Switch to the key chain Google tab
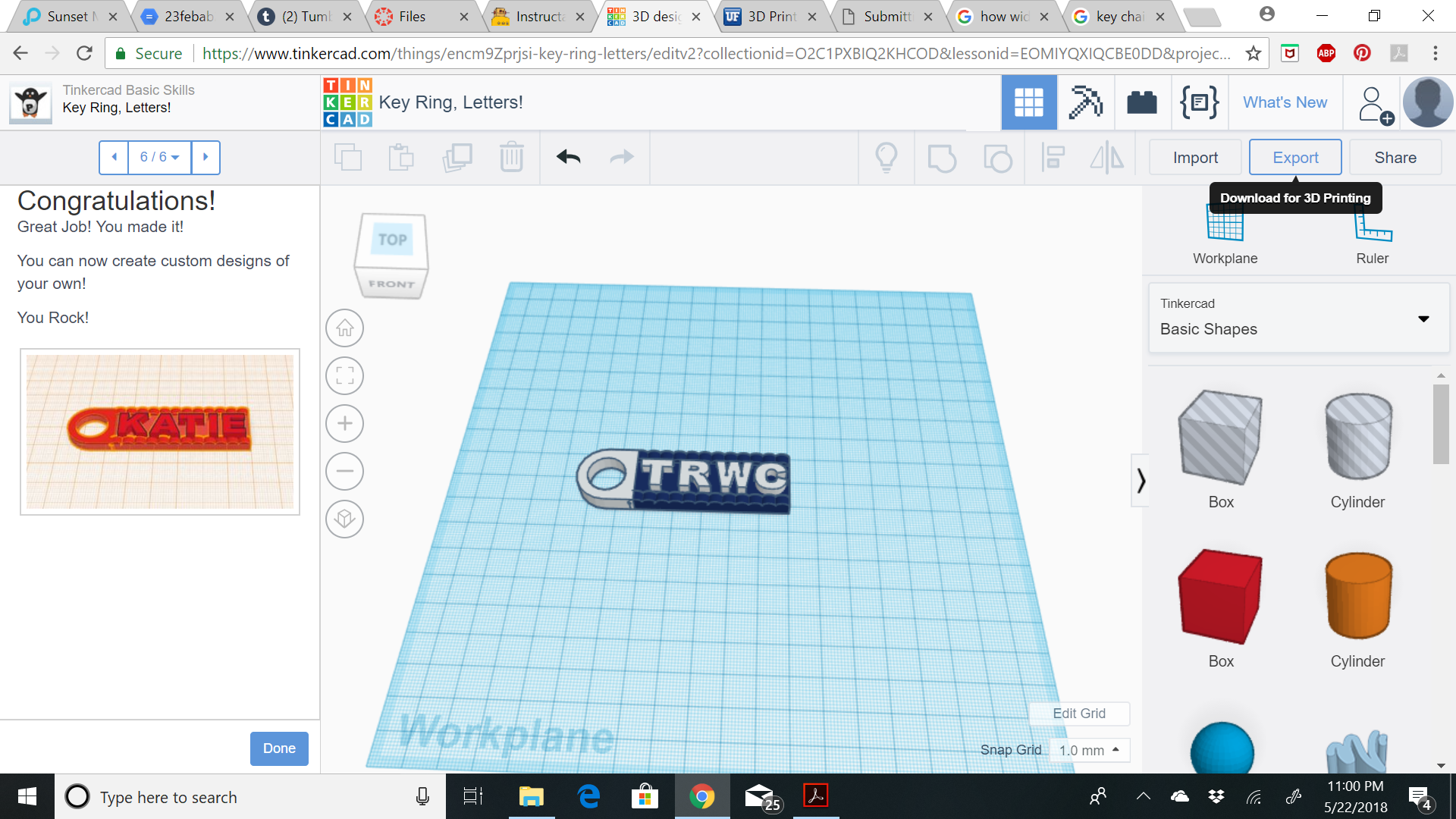Image resolution: width=1456 pixels, height=819 pixels. (1119, 16)
